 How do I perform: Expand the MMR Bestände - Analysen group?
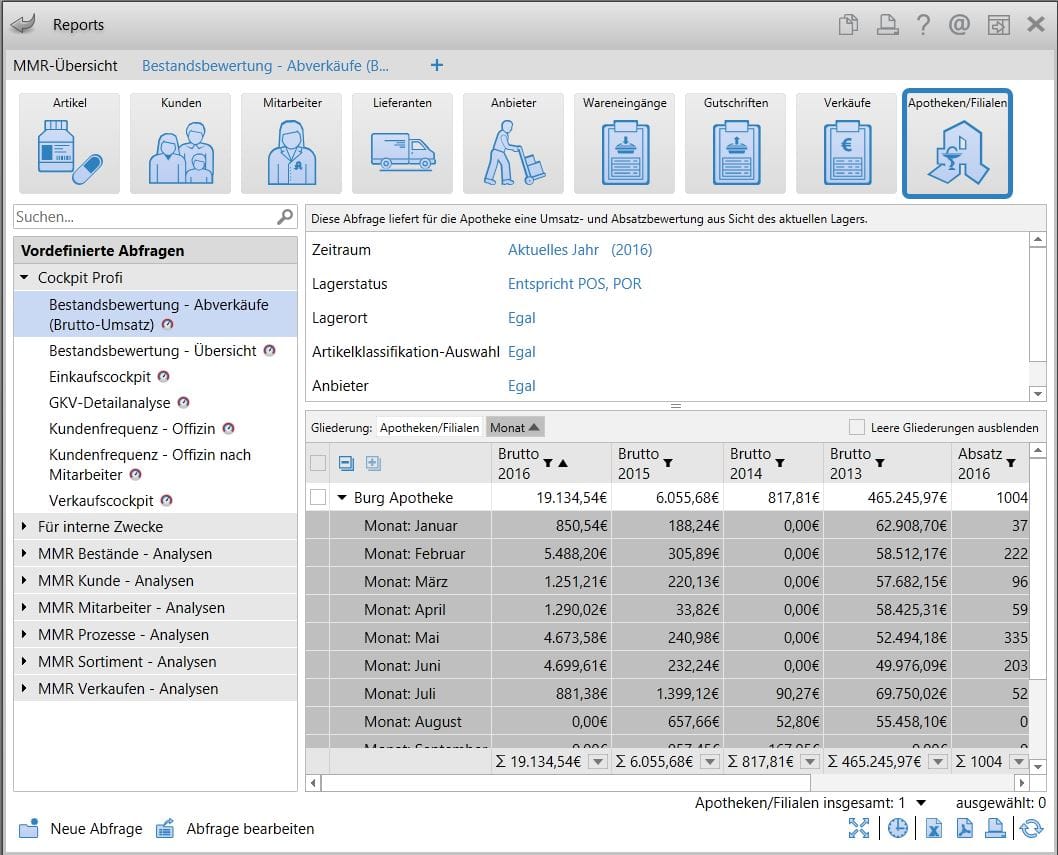pos(25,554)
